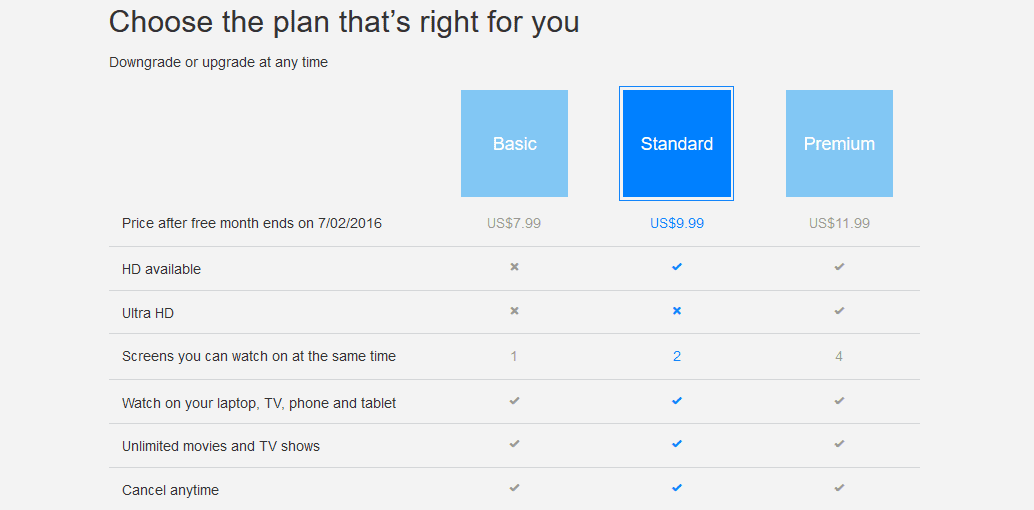
Task: Click the Standard screens count 2
Action: pyautogui.click(x=677, y=357)
